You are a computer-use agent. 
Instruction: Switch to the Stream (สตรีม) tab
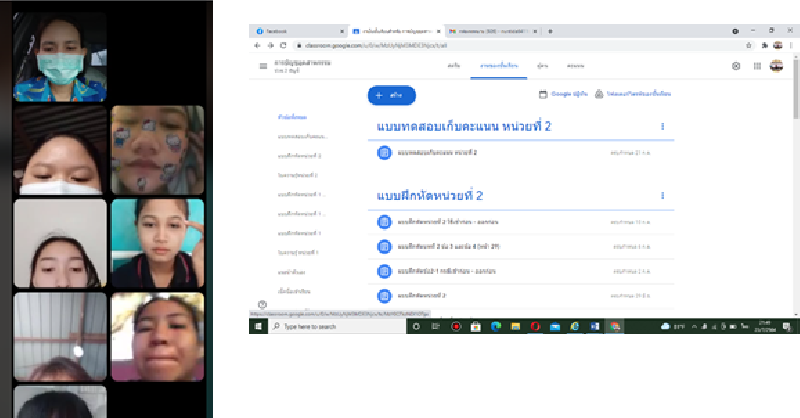[453, 66]
